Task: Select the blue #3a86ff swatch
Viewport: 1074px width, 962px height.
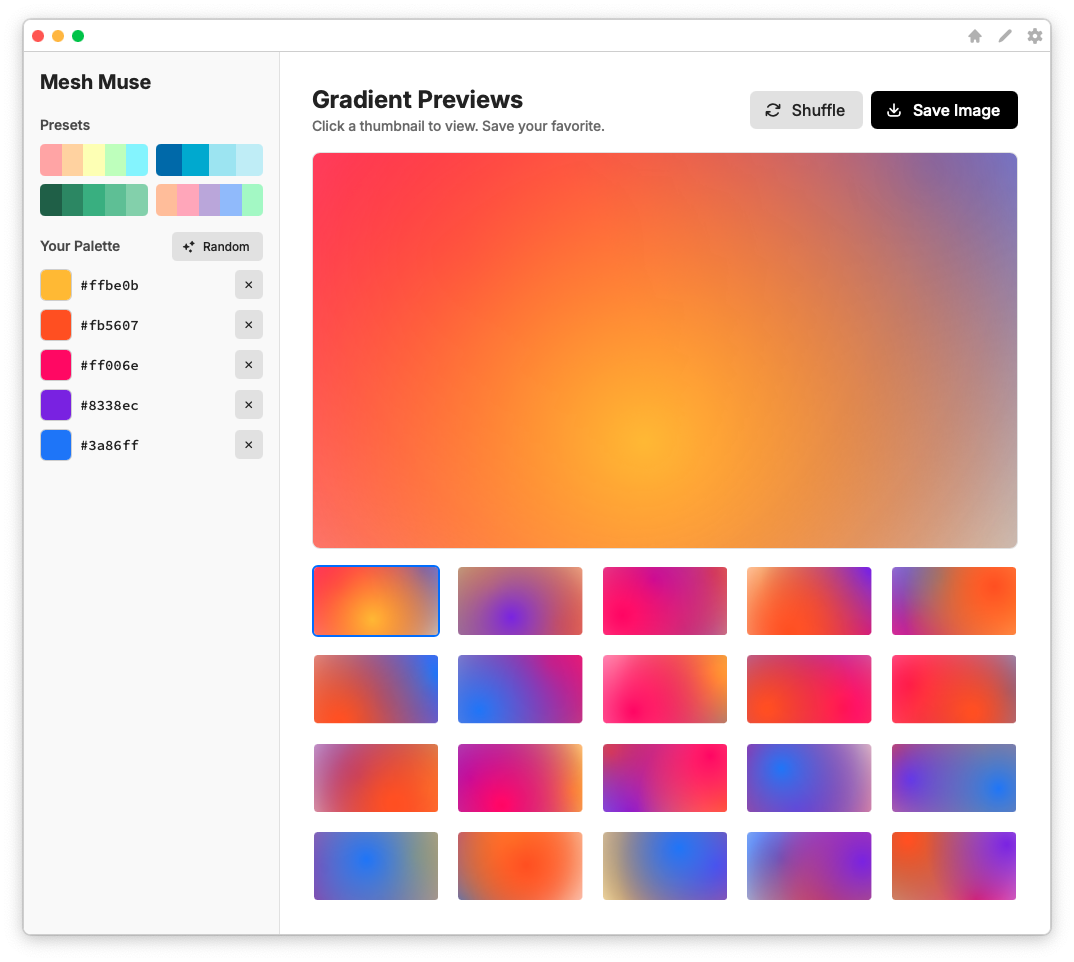Action: coord(56,444)
